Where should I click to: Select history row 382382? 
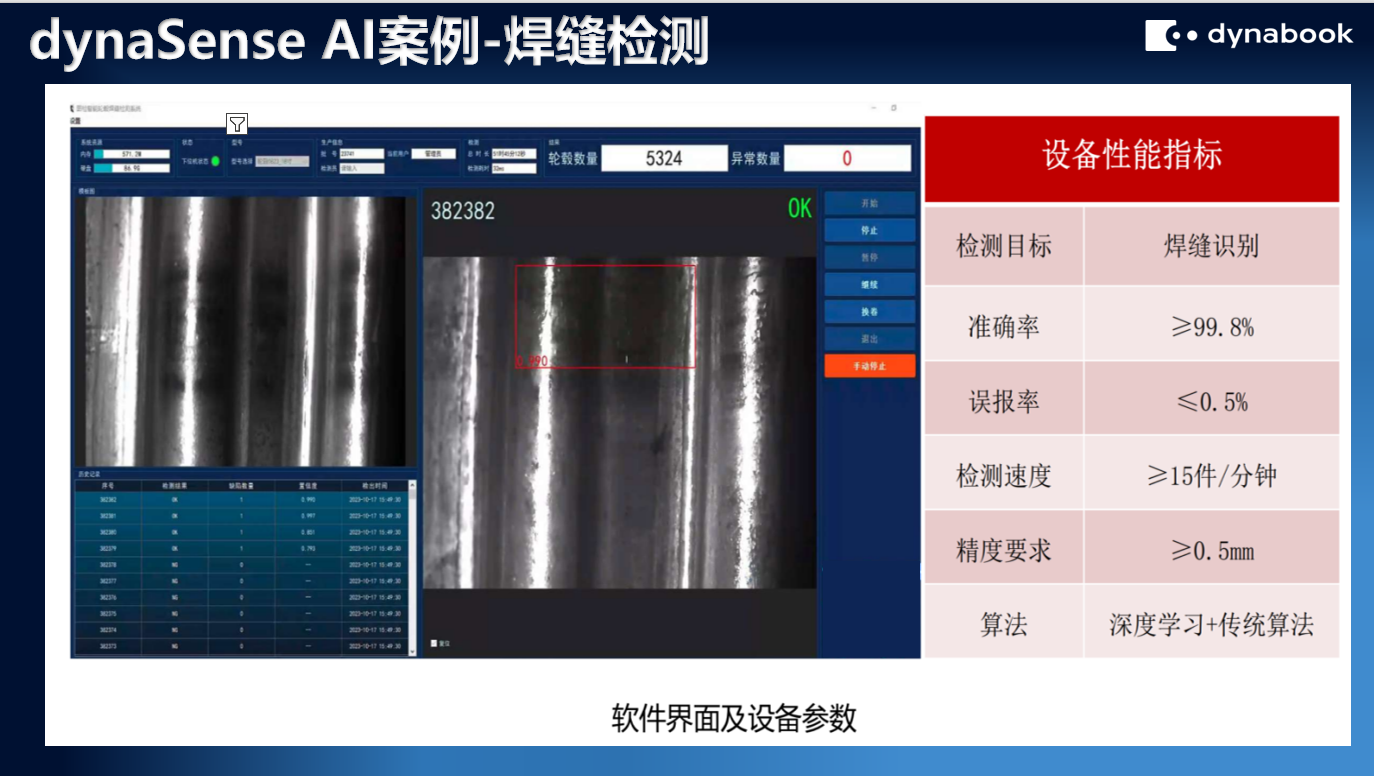[x=241, y=500]
